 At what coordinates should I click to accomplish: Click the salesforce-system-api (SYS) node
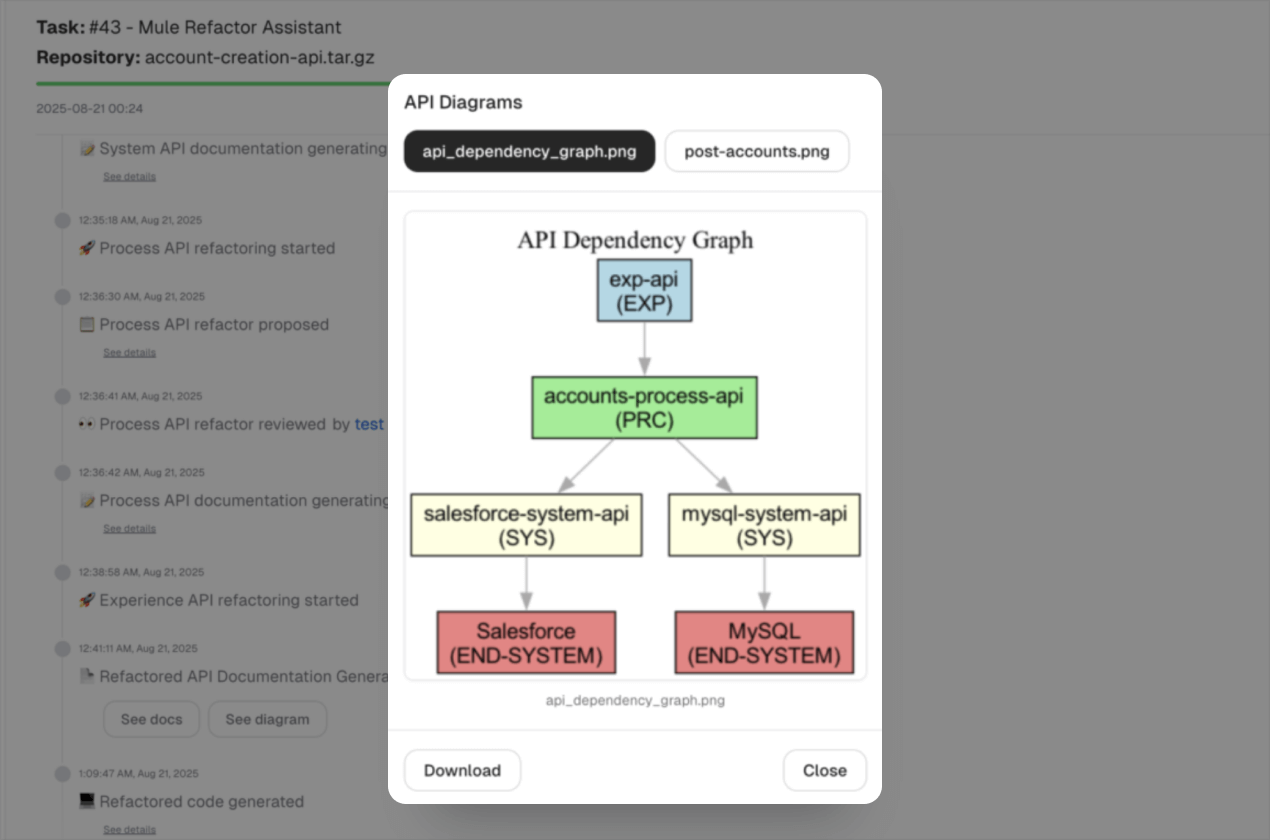(526, 525)
